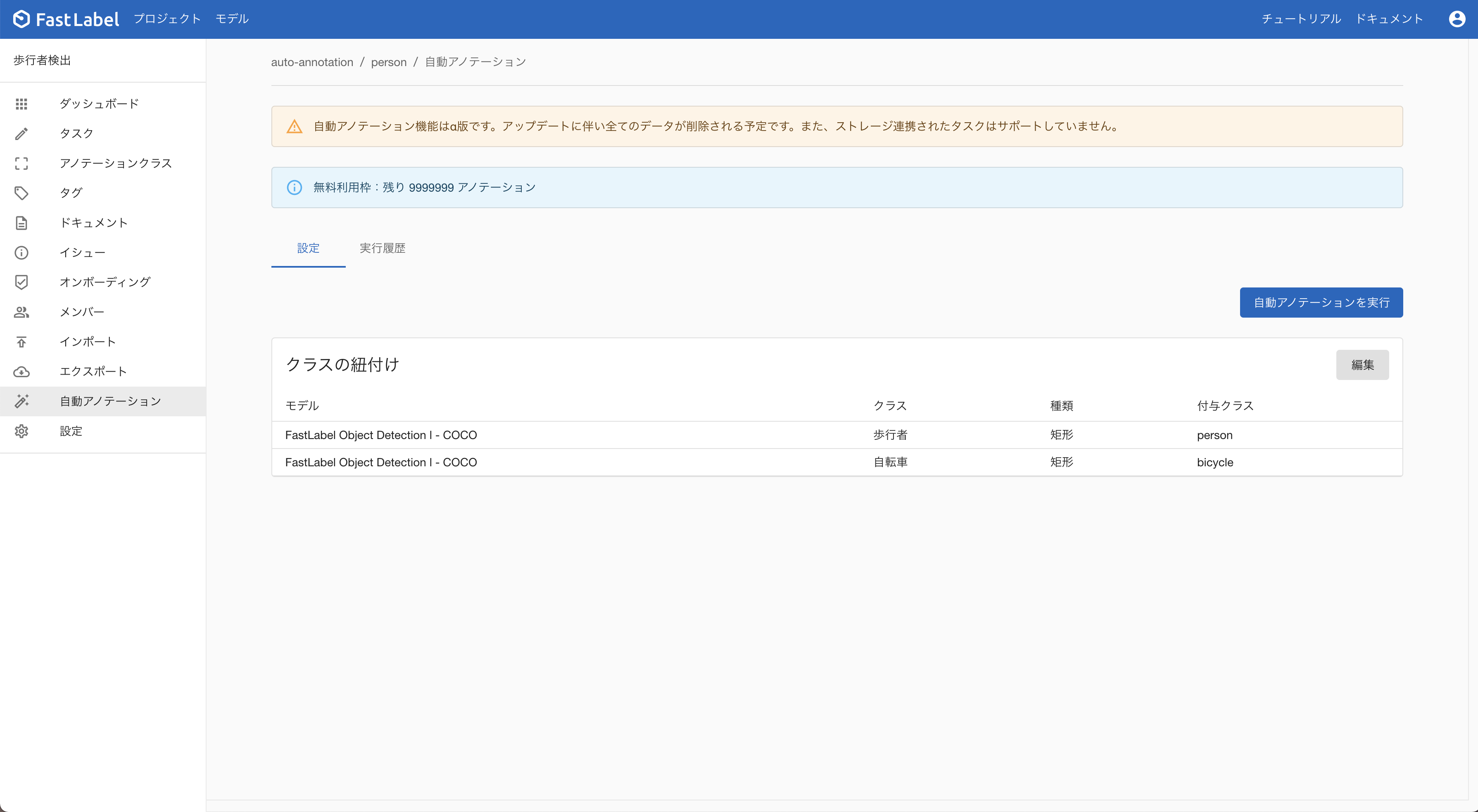Click the tag icon in sidebar

click(x=21, y=193)
